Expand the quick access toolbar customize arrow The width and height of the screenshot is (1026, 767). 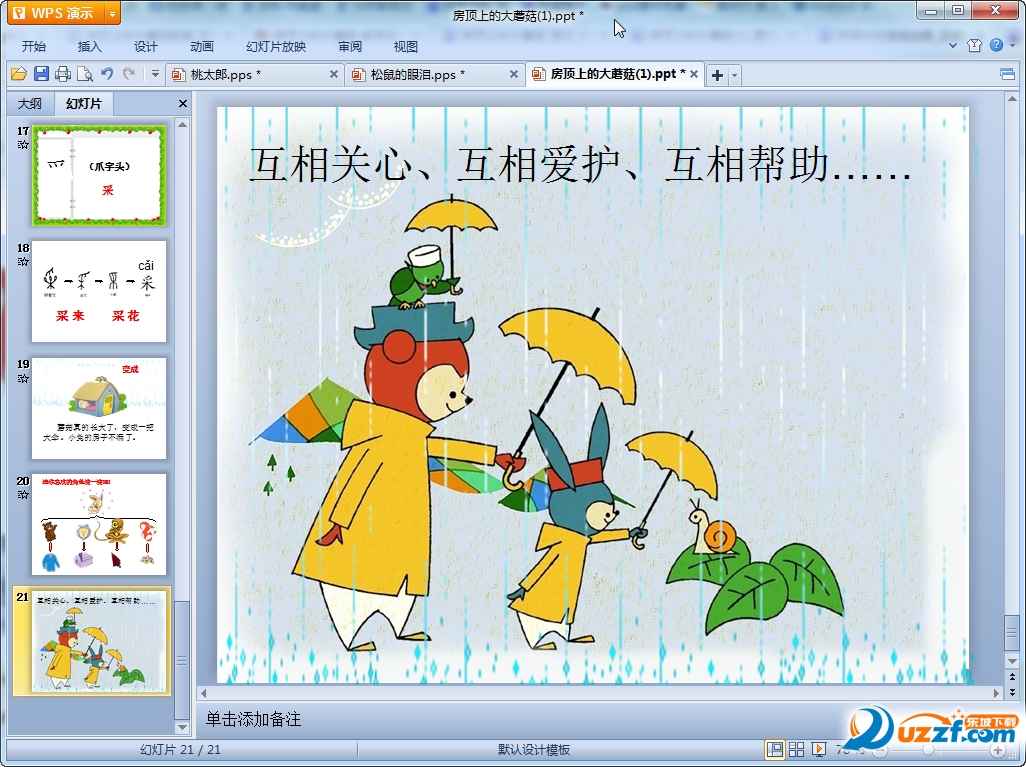(155, 74)
